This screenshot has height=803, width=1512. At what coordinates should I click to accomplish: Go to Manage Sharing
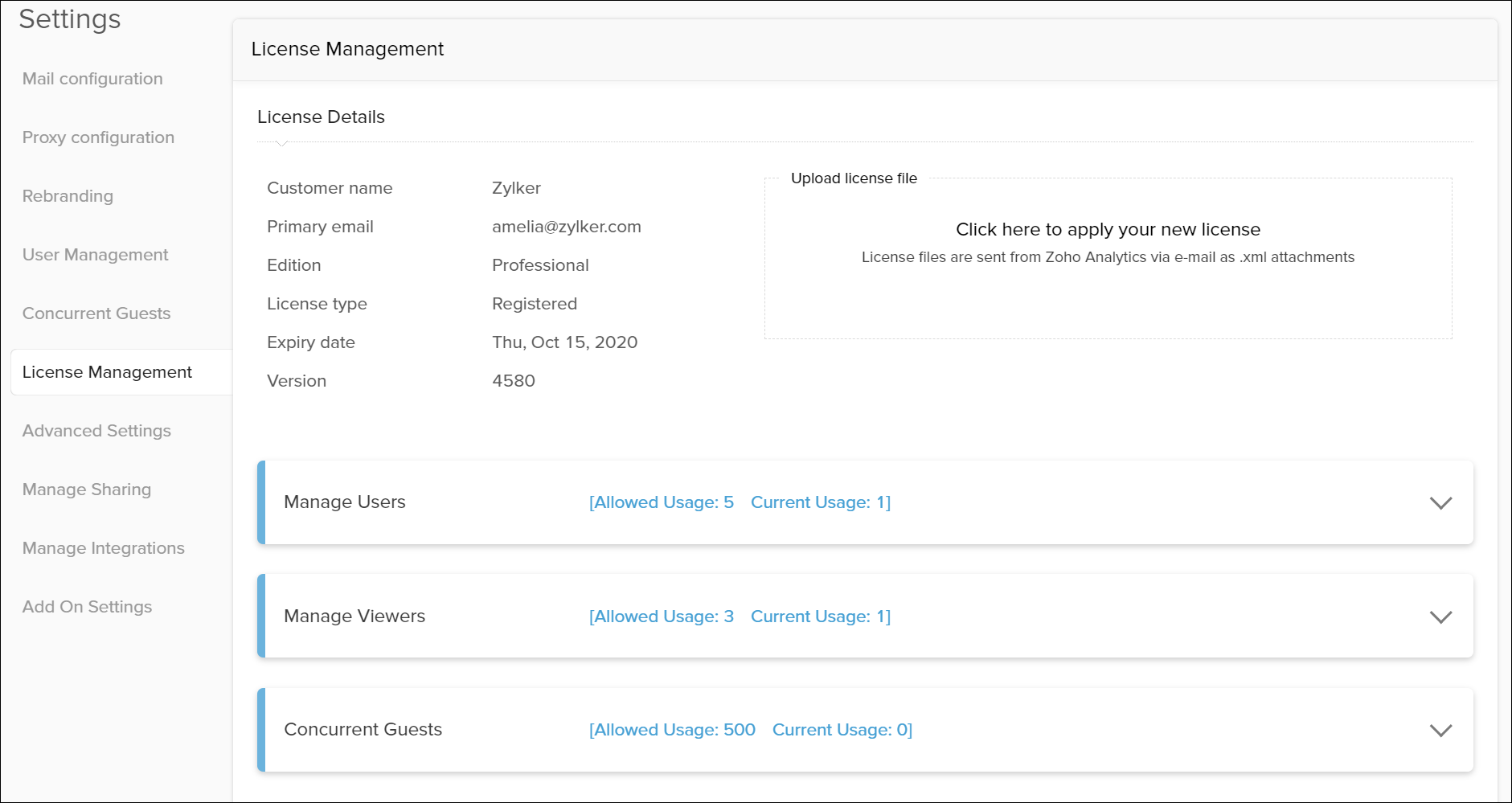tap(87, 490)
